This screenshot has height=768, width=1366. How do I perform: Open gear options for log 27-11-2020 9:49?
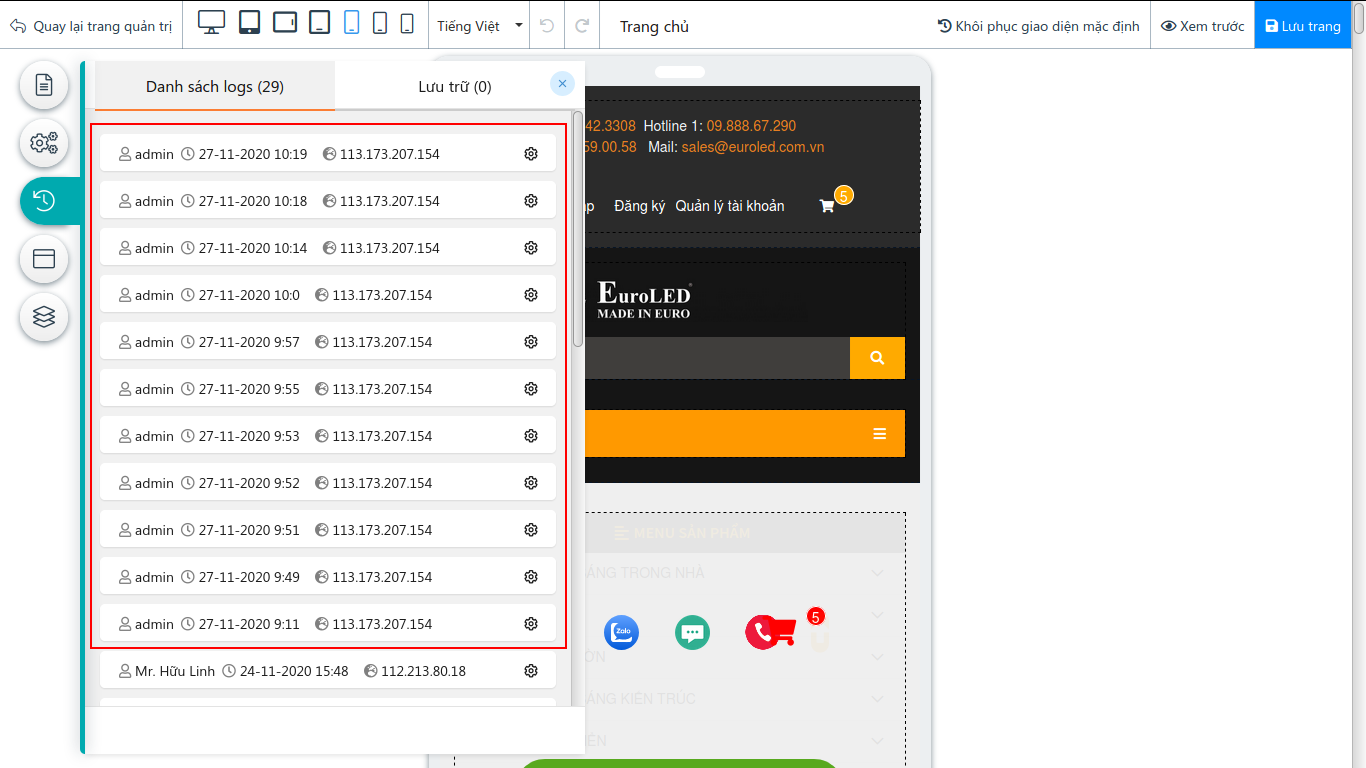coord(531,577)
